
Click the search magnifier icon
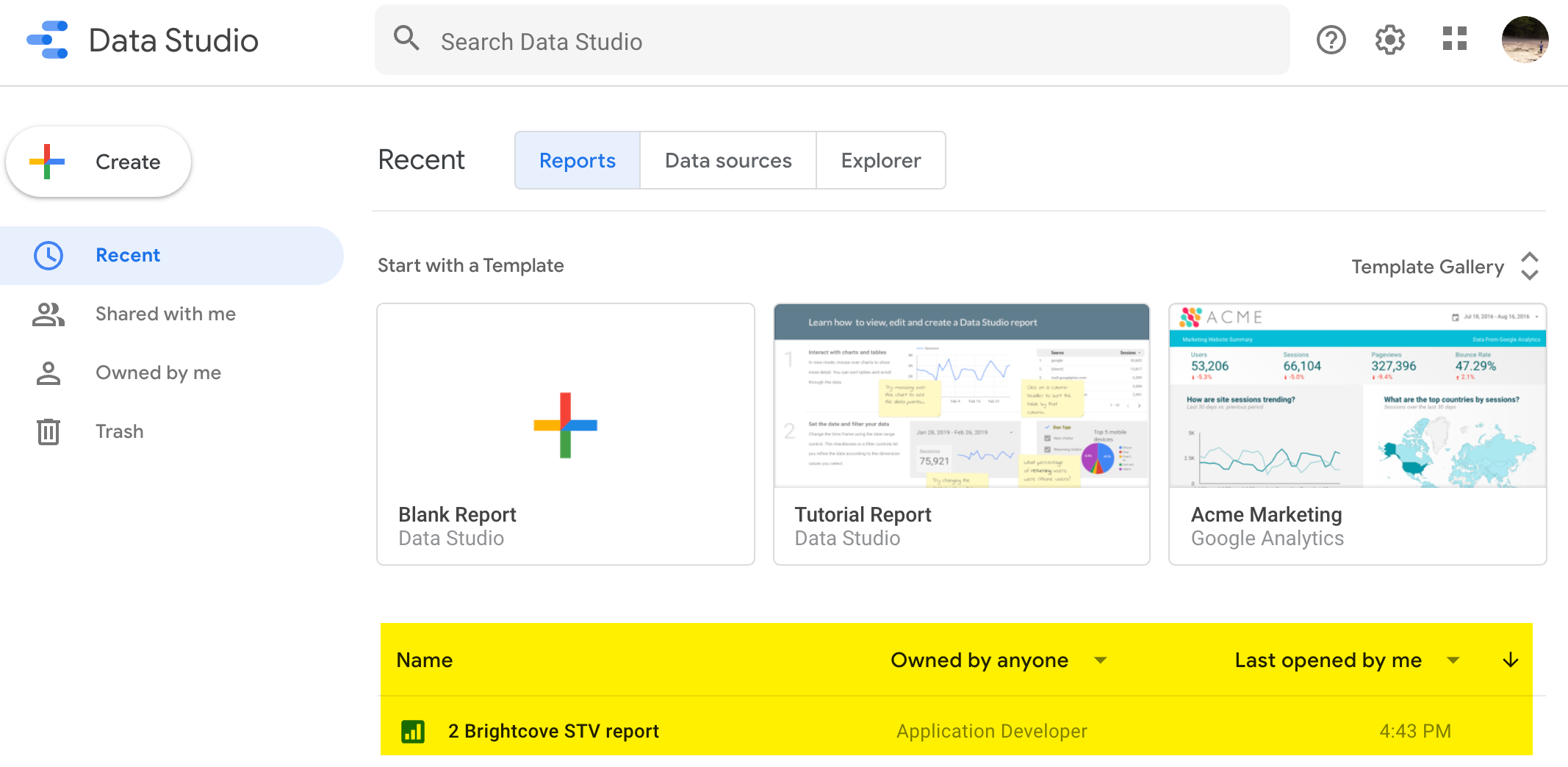(x=406, y=38)
